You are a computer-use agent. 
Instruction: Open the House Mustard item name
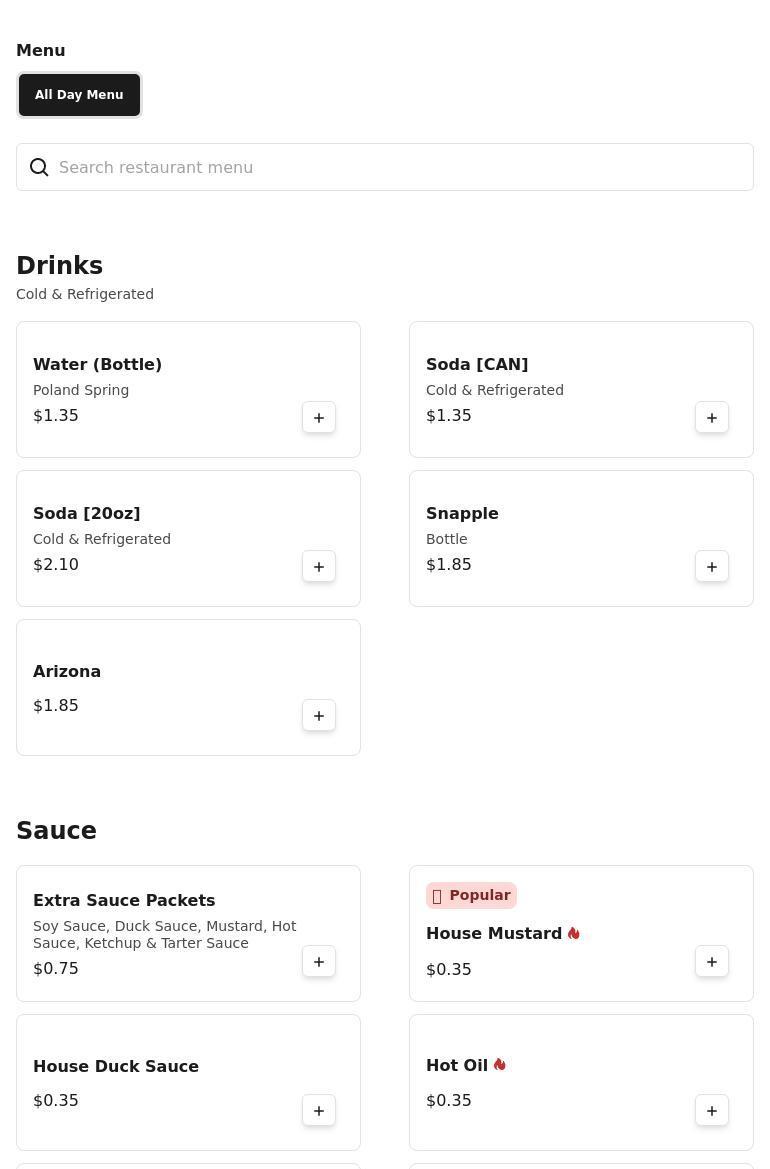(493, 933)
